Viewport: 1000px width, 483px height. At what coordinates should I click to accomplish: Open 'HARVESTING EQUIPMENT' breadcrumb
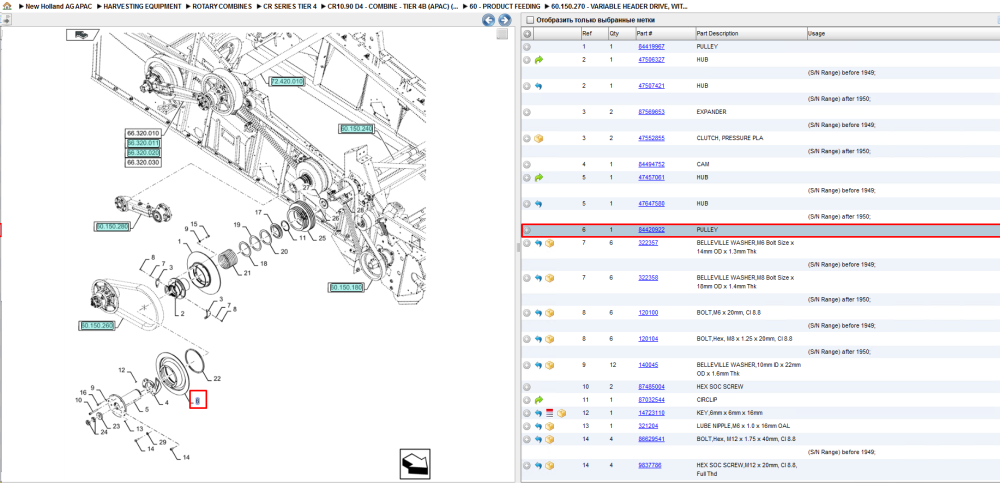(x=142, y=6)
